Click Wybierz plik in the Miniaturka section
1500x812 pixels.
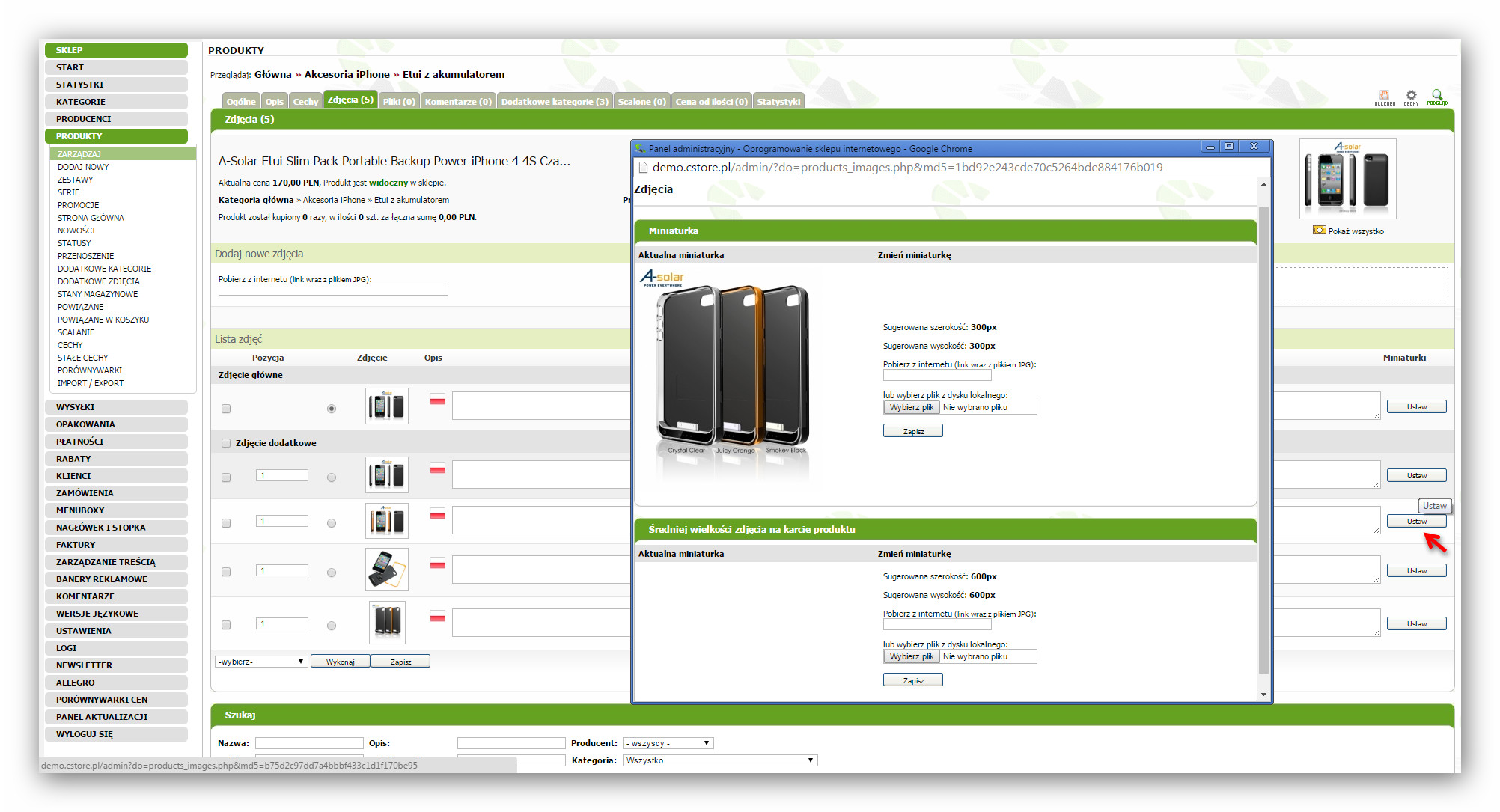[x=911, y=407]
